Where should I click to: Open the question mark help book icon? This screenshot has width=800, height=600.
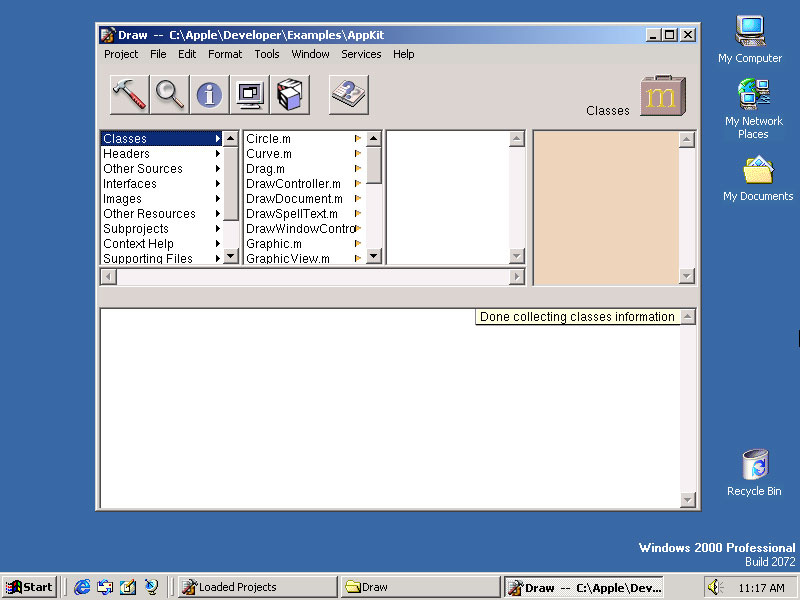pos(348,95)
